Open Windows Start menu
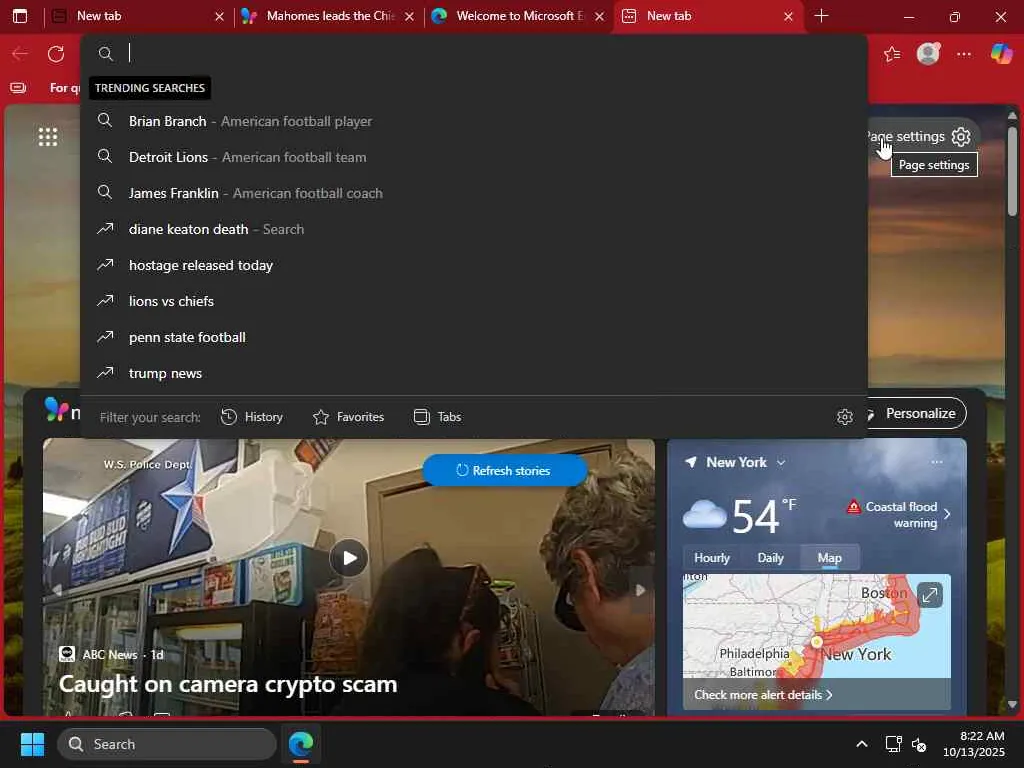The image size is (1024, 768). click(x=32, y=744)
